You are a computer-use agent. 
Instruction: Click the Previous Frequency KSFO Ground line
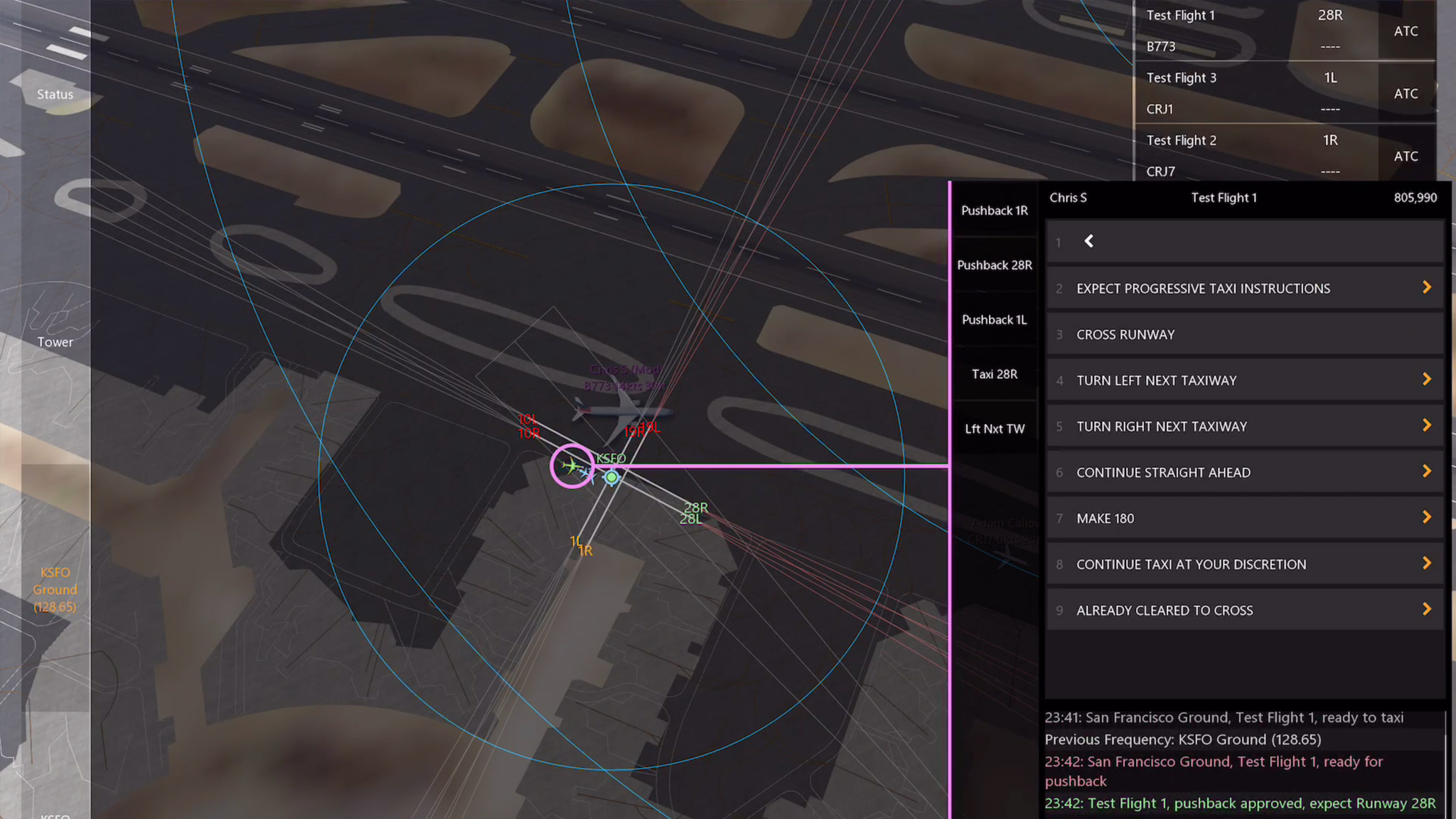(1182, 739)
